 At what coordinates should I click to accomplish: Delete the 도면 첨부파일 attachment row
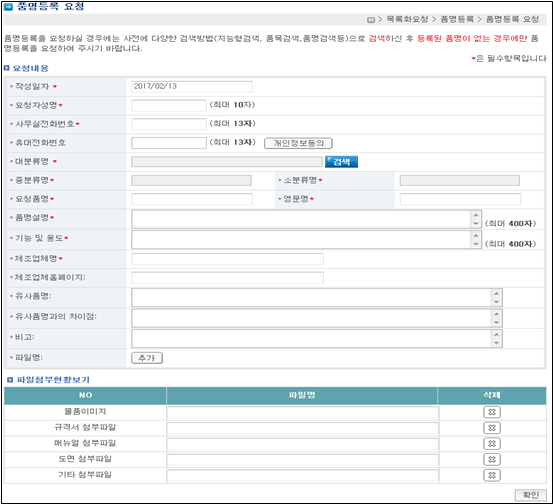[x=492, y=459]
